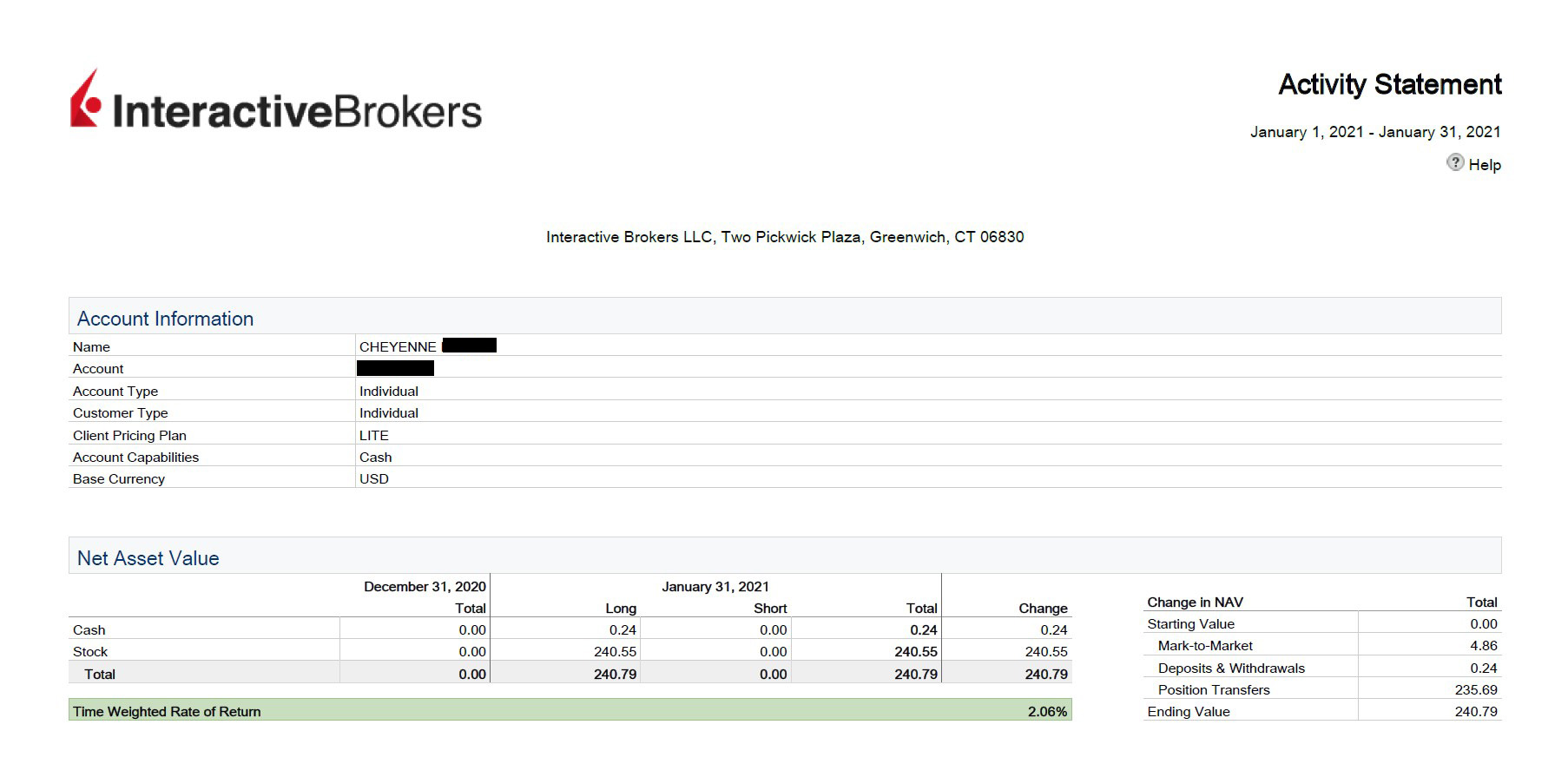Viewport: 1568px width, 764px height.
Task: Click the redacted Account number field
Action: [395, 369]
